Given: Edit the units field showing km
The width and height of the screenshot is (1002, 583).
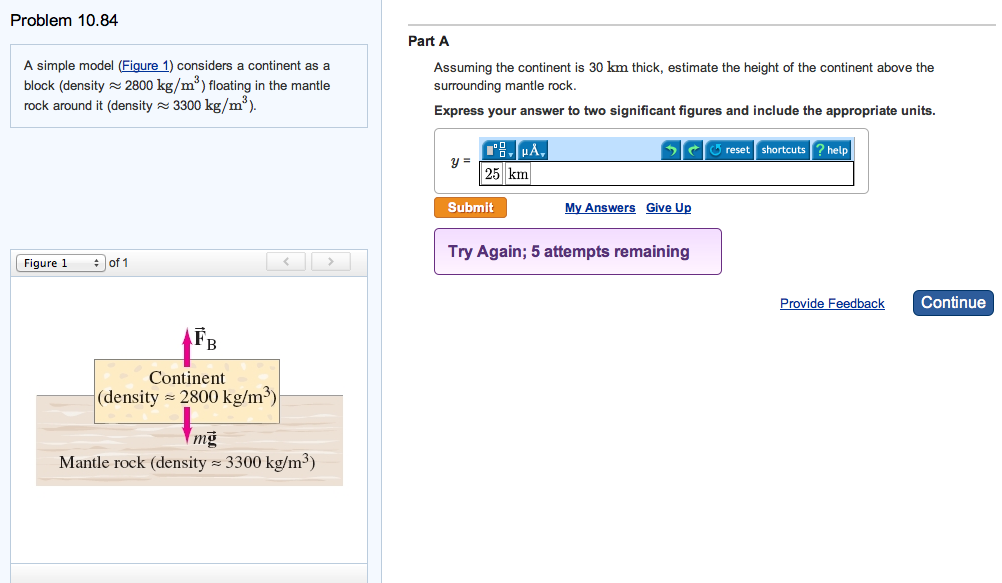Looking at the screenshot, I should [516, 174].
